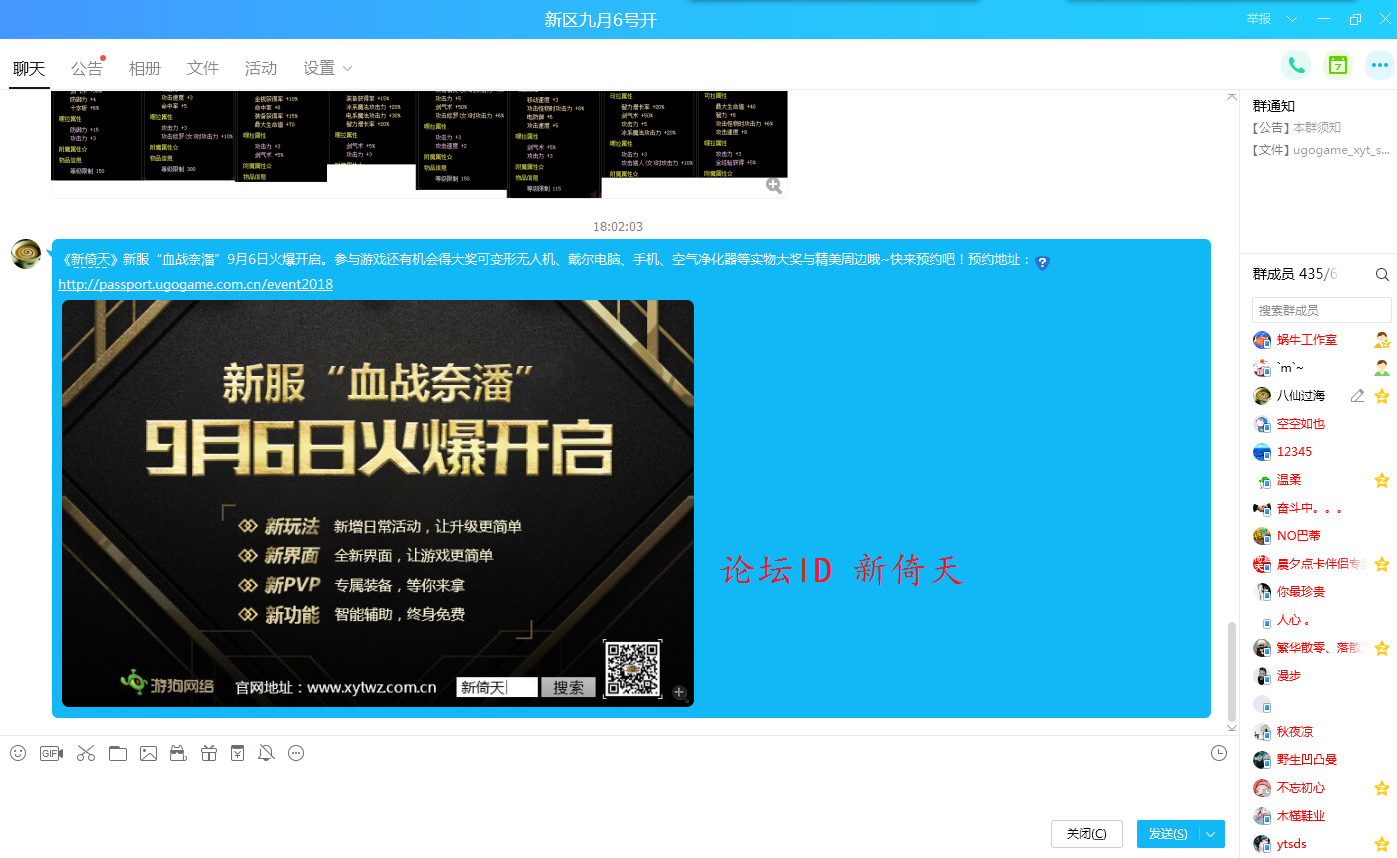Open the group calendar app icon
Viewport: 1397px width, 858px height.
coord(1338,65)
